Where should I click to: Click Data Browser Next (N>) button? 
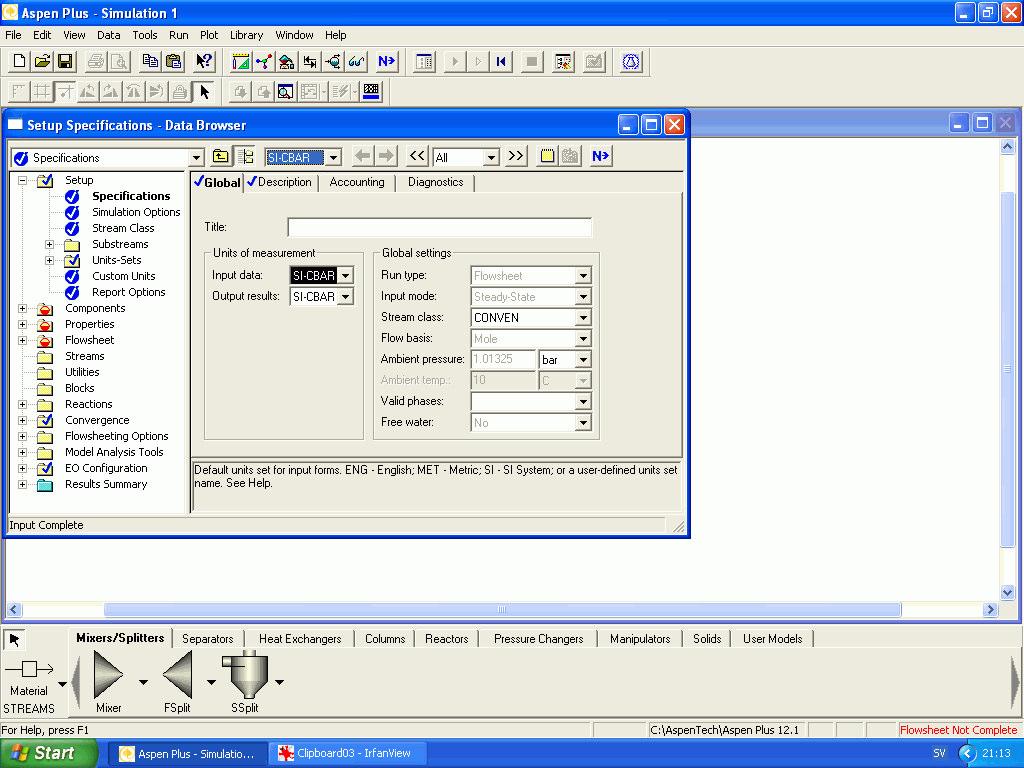(x=600, y=156)
